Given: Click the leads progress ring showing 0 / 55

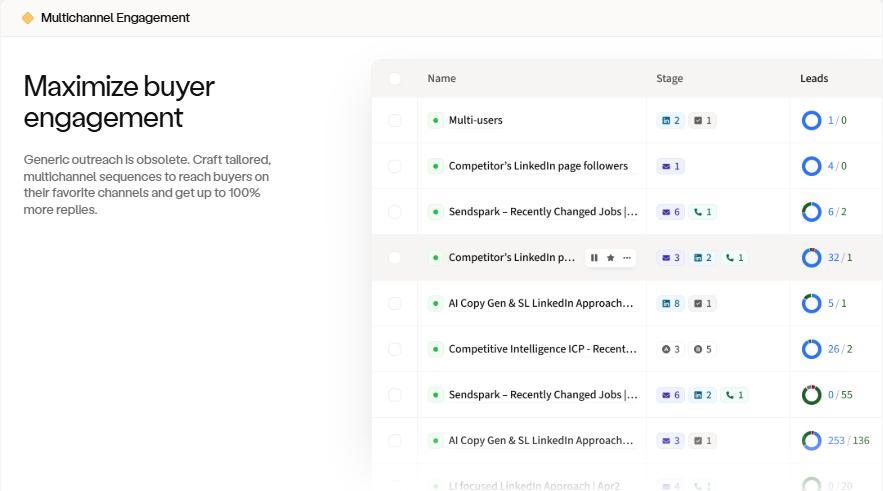Looking at the screenshot, I should pyautogui.click(x=812, y=395).
